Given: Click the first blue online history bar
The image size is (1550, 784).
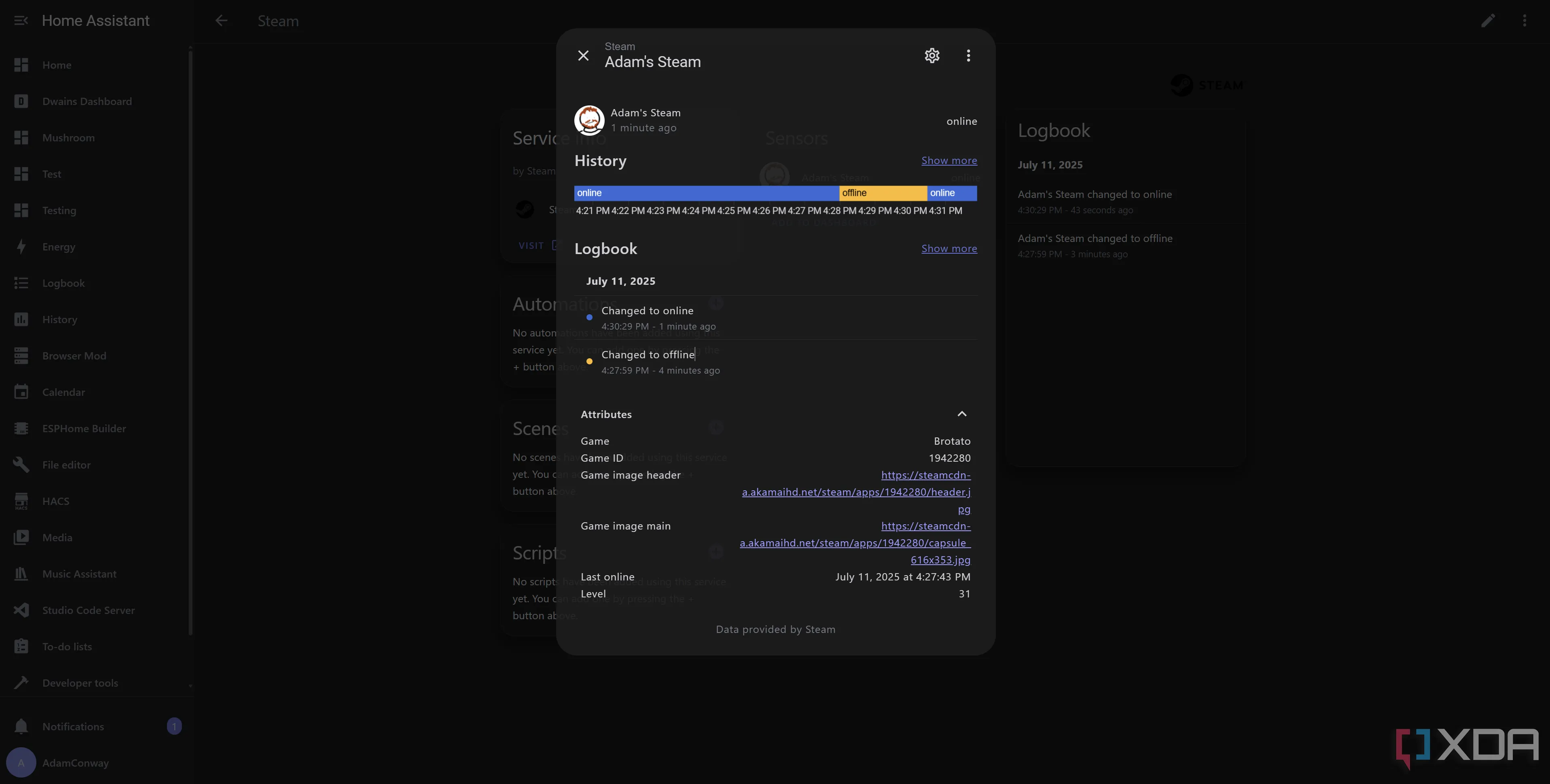Looking at the screenshot, I should pyautogui.click(x=706, y=193).
